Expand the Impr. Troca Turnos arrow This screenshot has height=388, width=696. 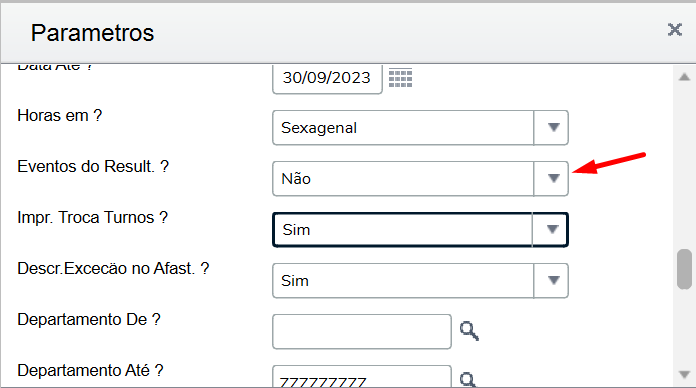point(550,230)
